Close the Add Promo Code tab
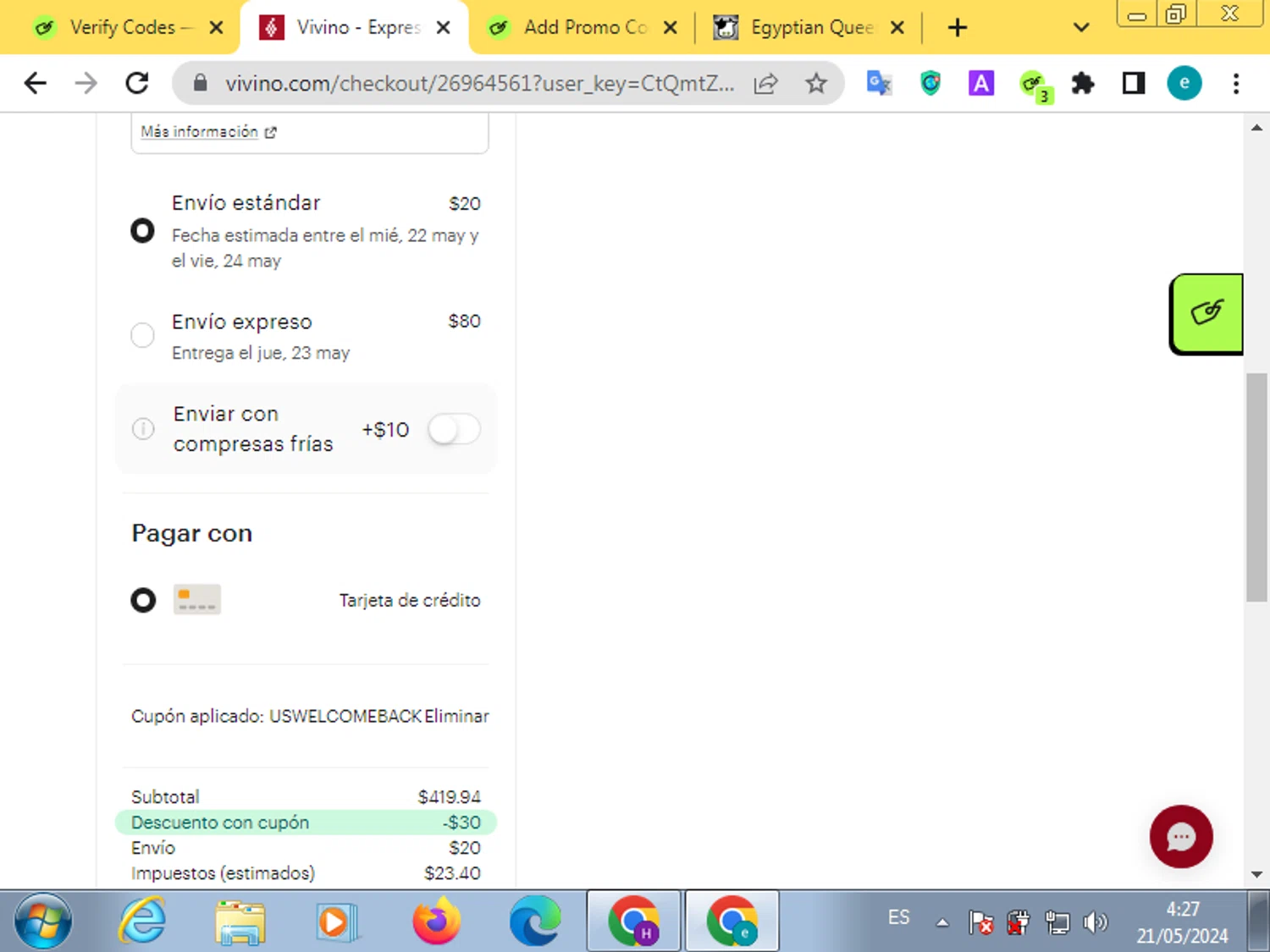Image resolution: width=1270 pixels, height=952 pixels. 670,28
